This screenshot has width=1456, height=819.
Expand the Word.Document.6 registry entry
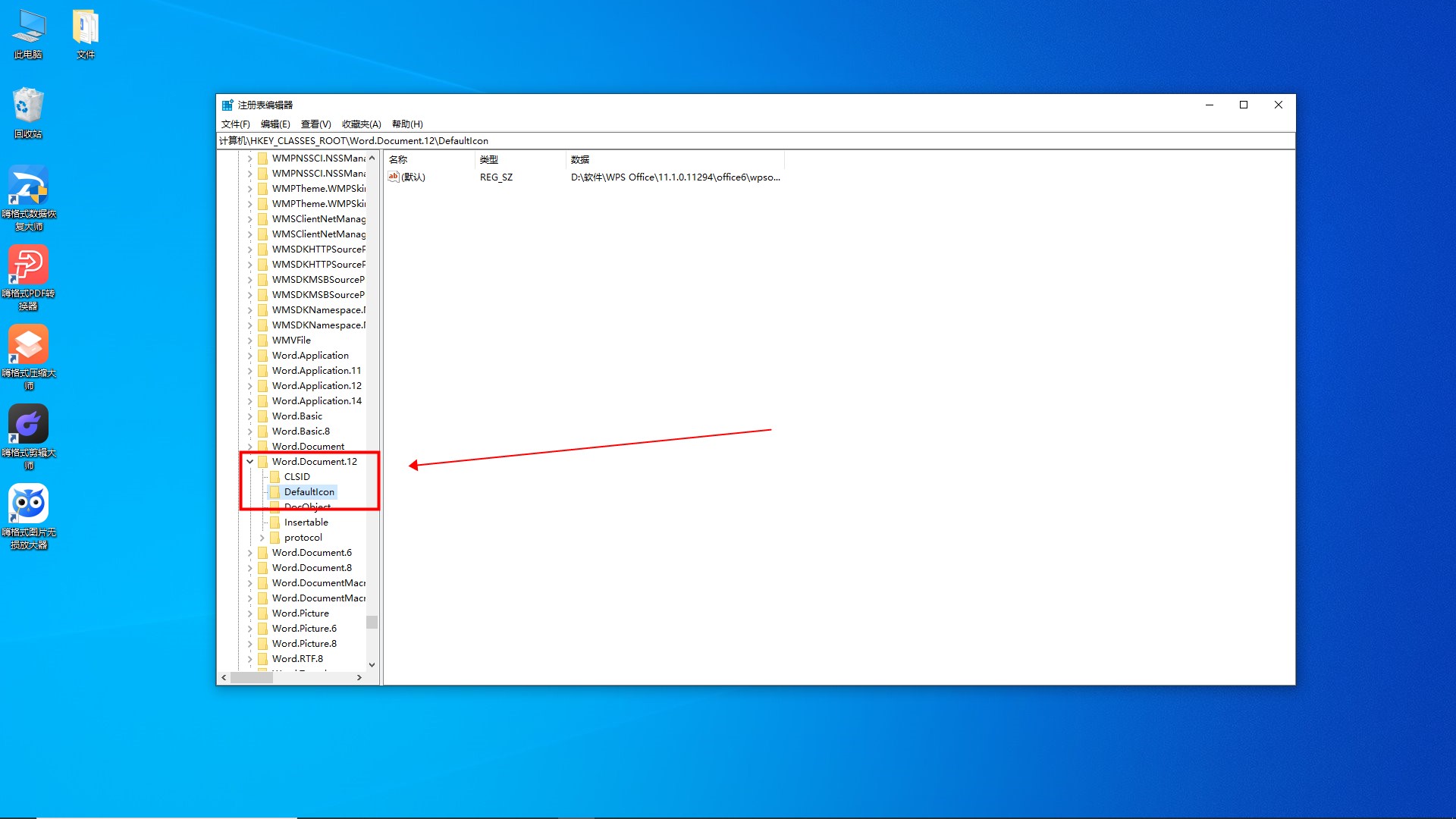(250, 552)
